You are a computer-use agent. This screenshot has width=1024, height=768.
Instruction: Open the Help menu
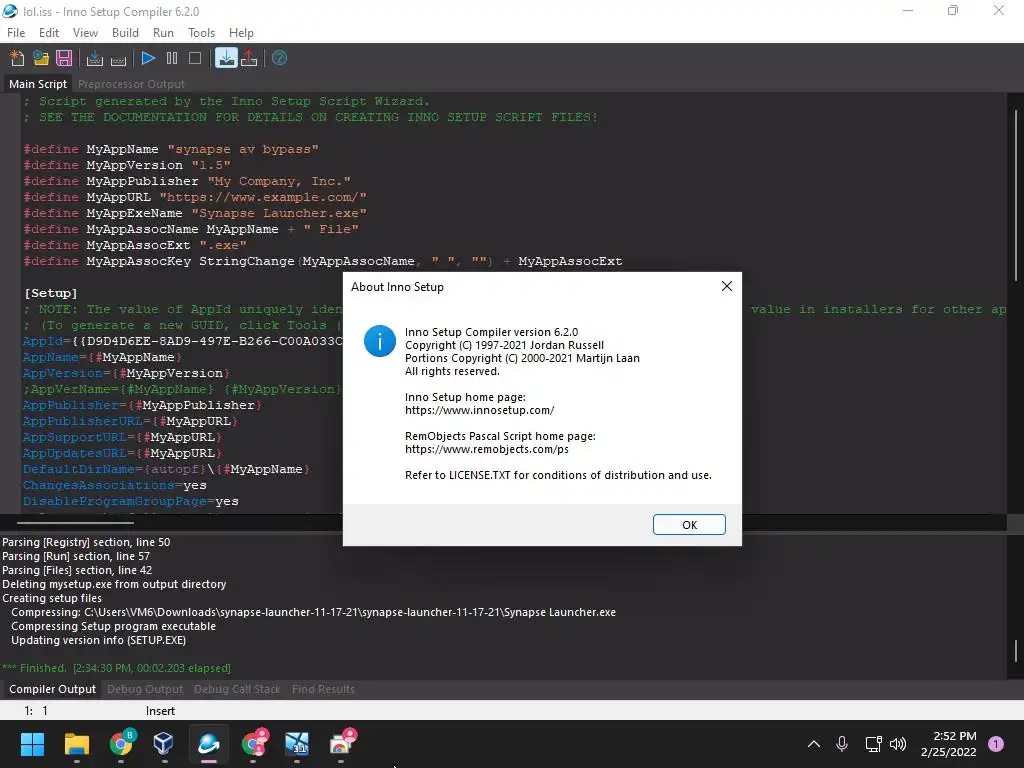(x=241, y=33)
